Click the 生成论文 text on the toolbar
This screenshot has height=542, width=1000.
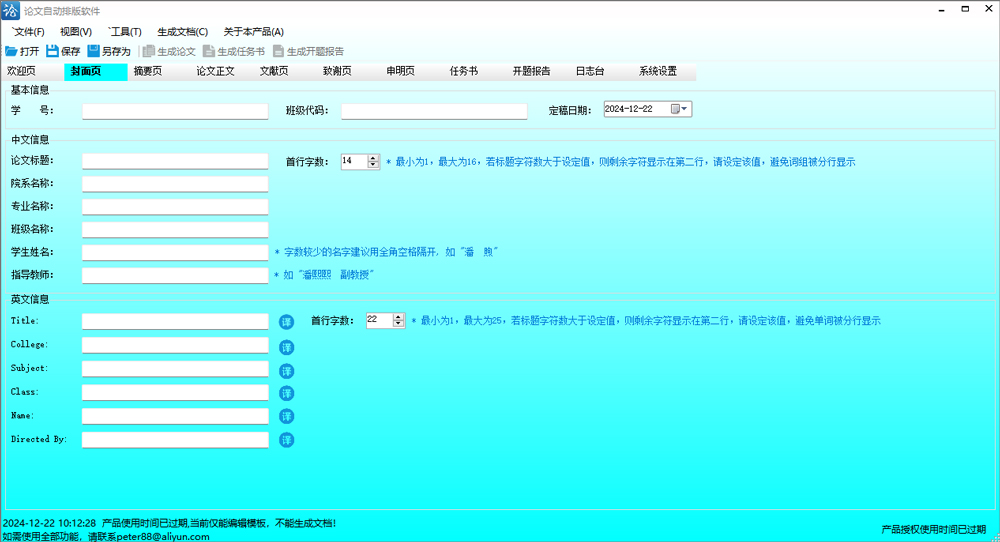pyautogui.click(x=176, y=52)
